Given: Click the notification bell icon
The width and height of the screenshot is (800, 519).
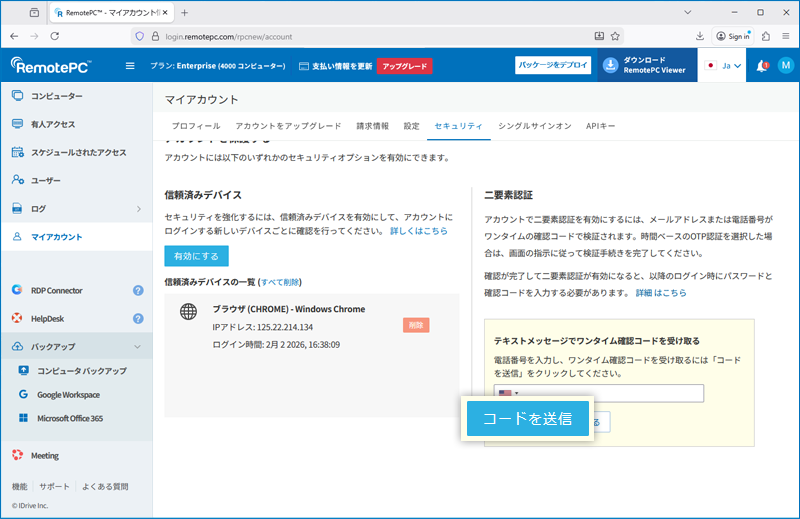Looking at the screenshot, I should pos(762,66).
